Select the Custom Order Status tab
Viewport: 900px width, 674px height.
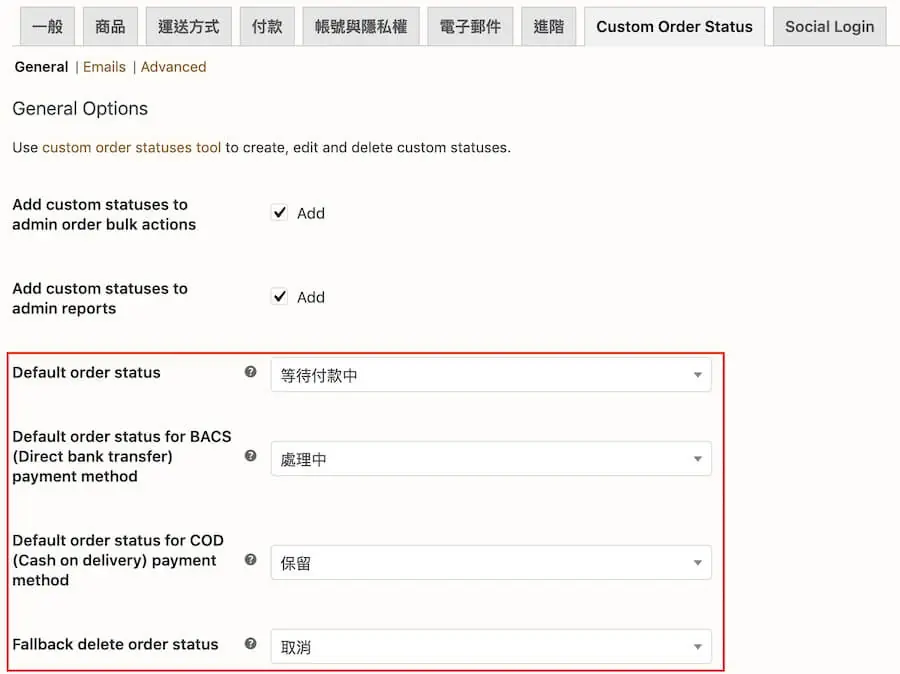point(674,26)
